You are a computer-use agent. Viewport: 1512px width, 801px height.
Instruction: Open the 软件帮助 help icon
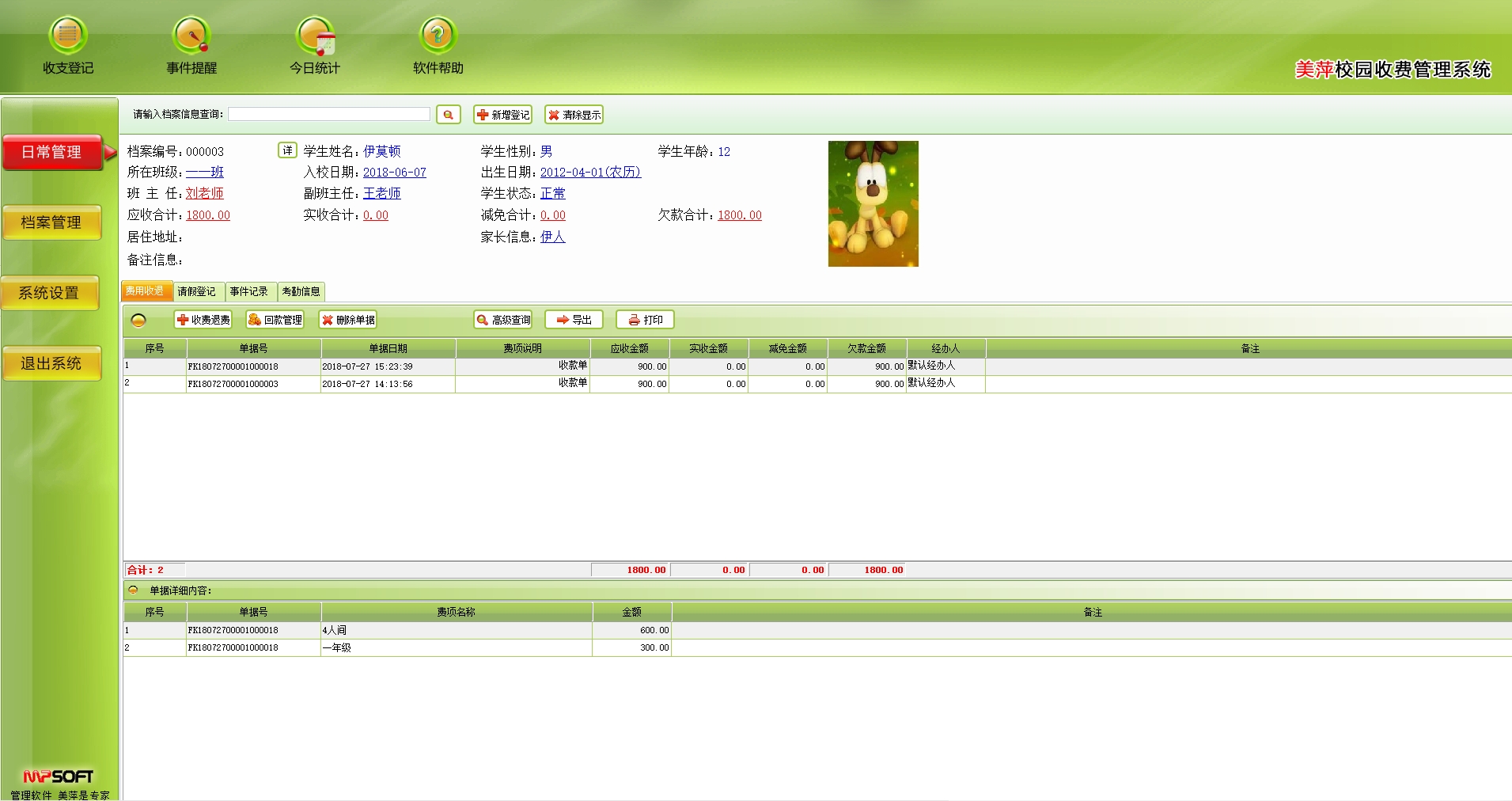[x=438, y=36]
